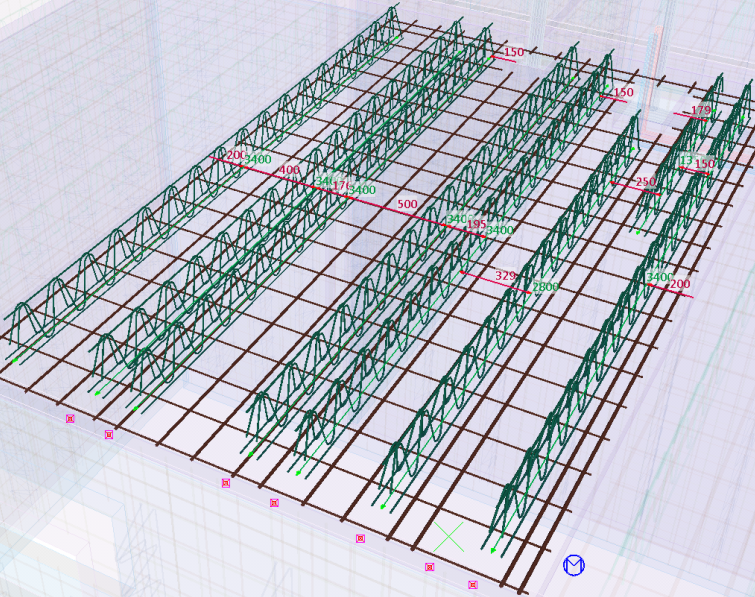This screenshot has width=755, height=597.
Task: Select the leftmost magenta handle point
Action: coord(70,419)
